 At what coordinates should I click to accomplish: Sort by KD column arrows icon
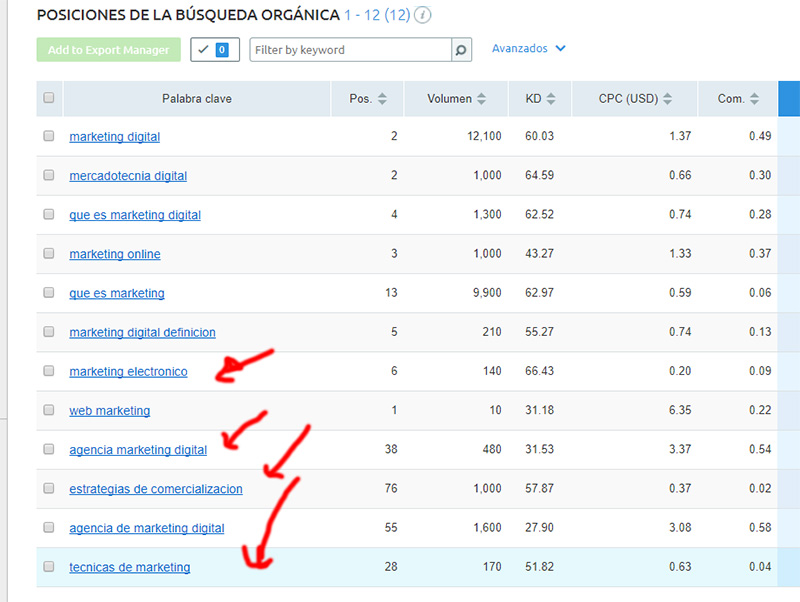552,99
